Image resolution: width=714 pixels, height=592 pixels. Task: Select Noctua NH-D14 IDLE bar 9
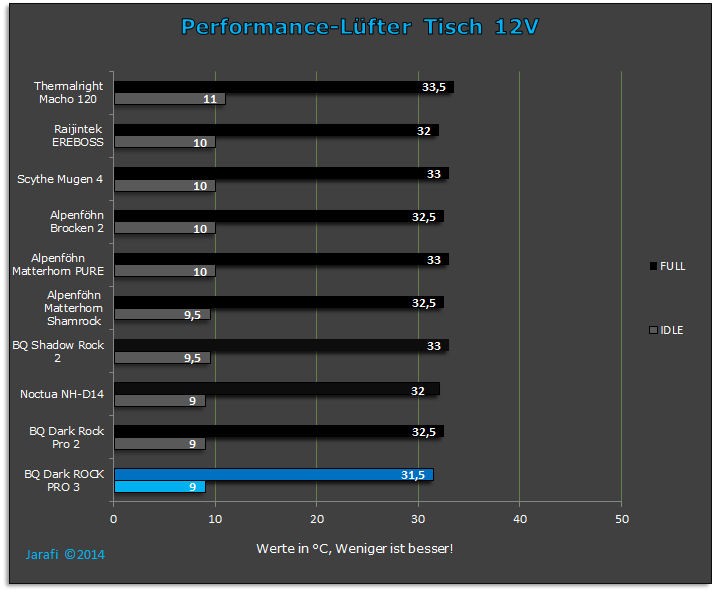[160, 400]
